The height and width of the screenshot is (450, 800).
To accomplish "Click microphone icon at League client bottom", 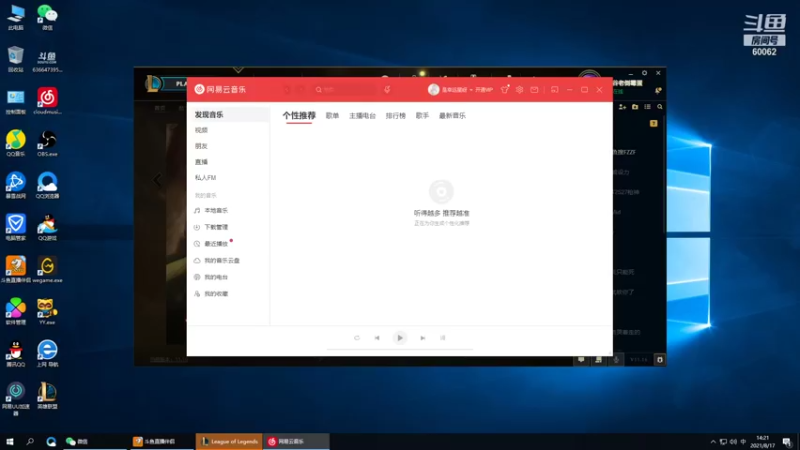I will [x=616, y=360].
